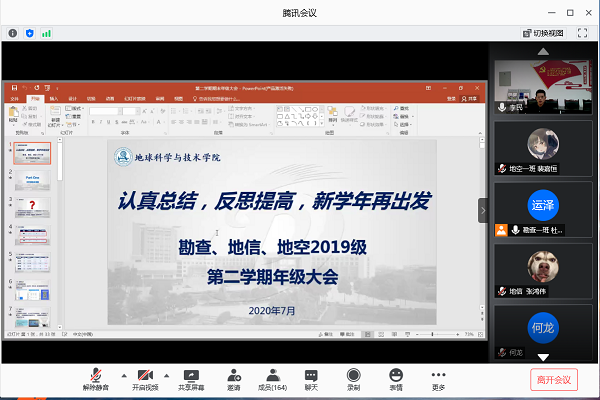Enter fullscreen mode using top-right icon
Image resolution: width=600 pixels, height=400 pixels.
pos(582,33)
